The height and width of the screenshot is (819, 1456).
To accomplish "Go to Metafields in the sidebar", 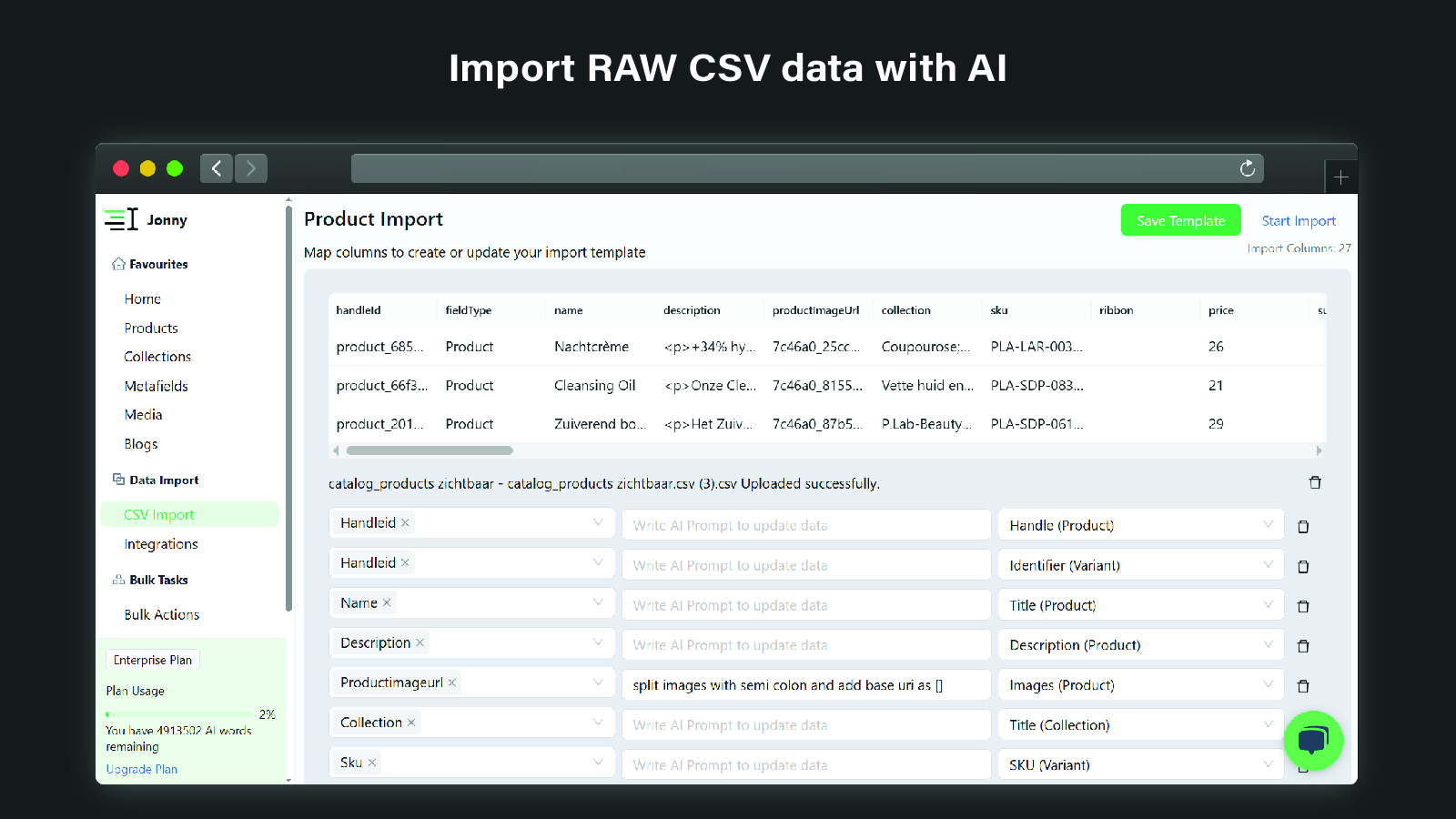I will click(156, 386).
